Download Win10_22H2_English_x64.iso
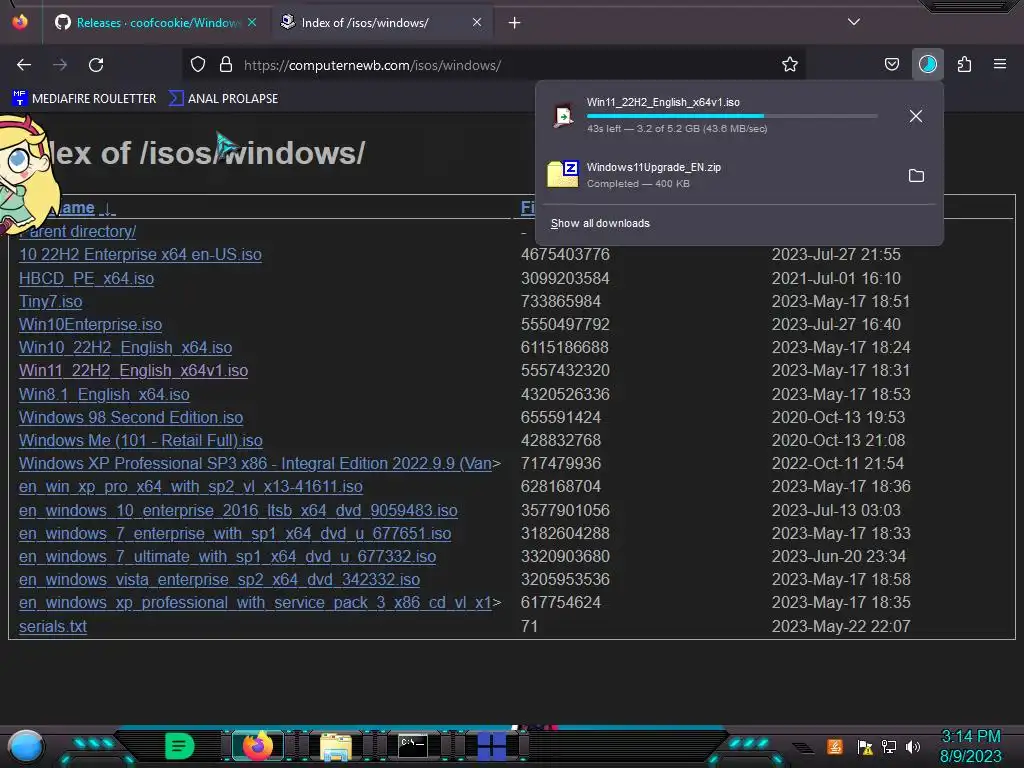 125,347
